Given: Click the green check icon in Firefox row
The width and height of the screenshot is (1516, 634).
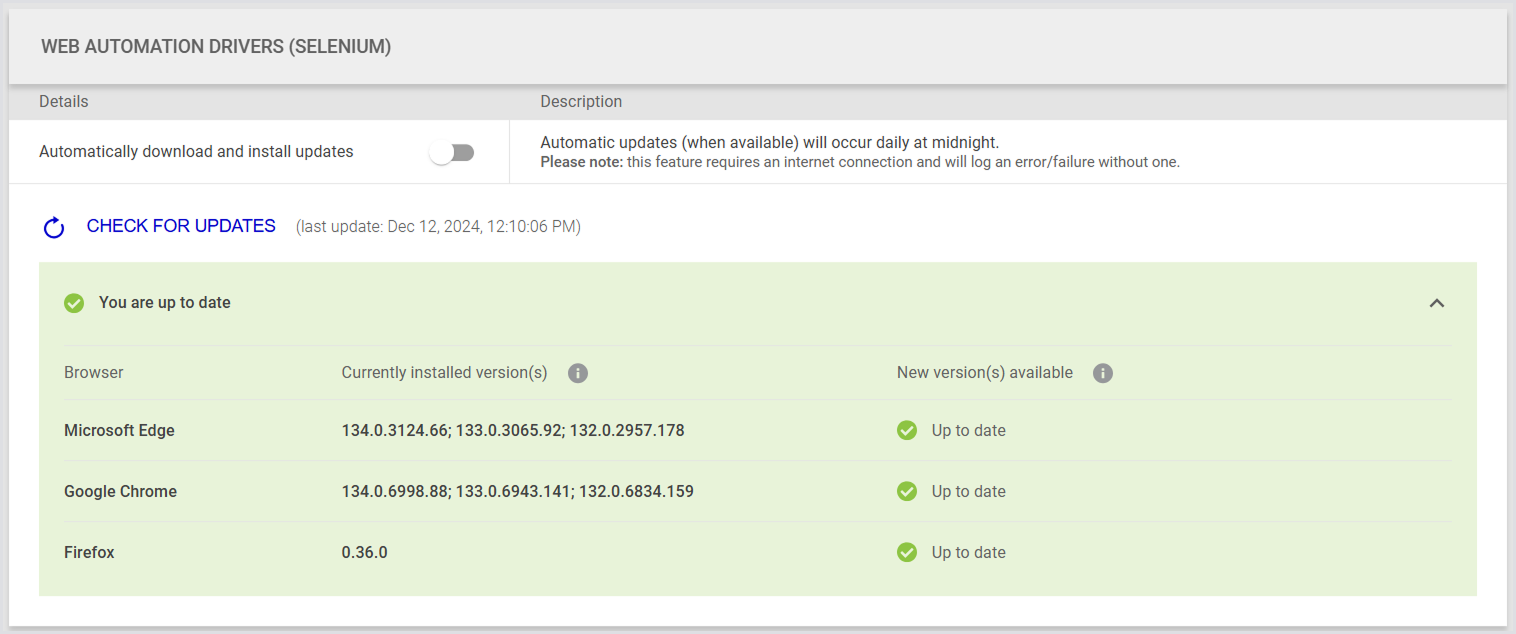Looking at the screenshot, I should [907, 553].
